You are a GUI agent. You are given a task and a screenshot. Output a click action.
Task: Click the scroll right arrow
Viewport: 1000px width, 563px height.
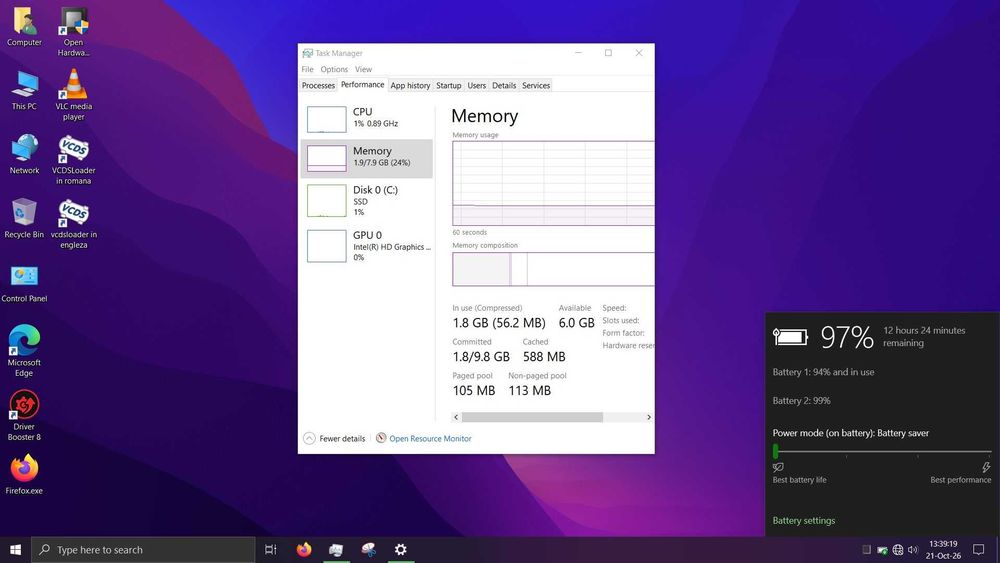coord(649,417)
